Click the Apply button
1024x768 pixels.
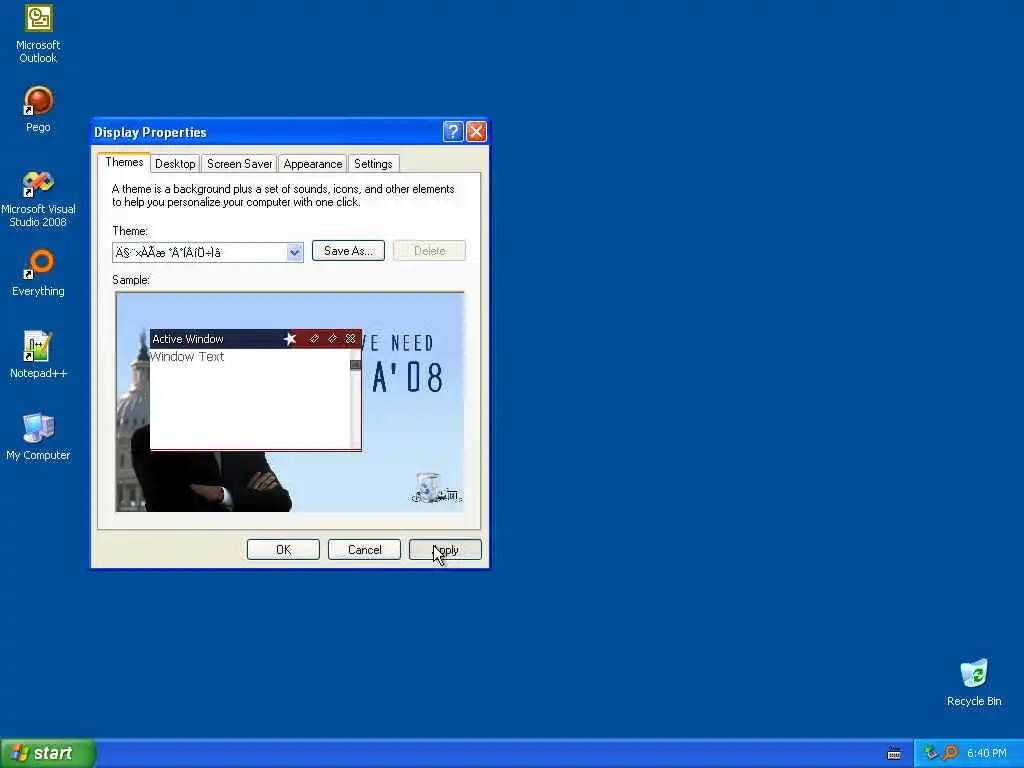[x=445, y=550]
